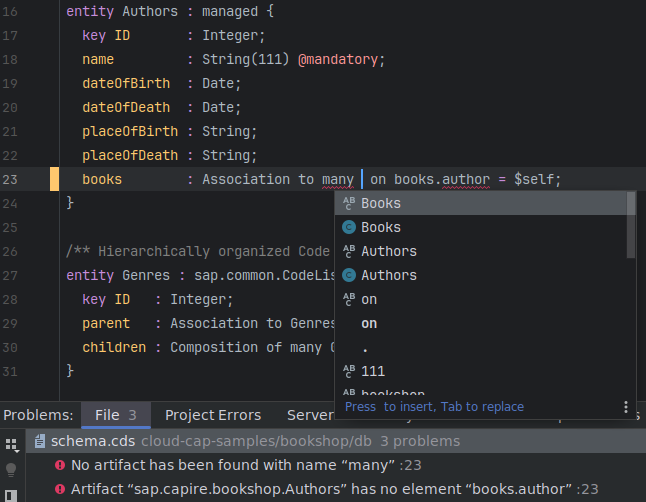Select the 111 completion suggestion
Screen dimensions: 646x502
click(480, 371)
